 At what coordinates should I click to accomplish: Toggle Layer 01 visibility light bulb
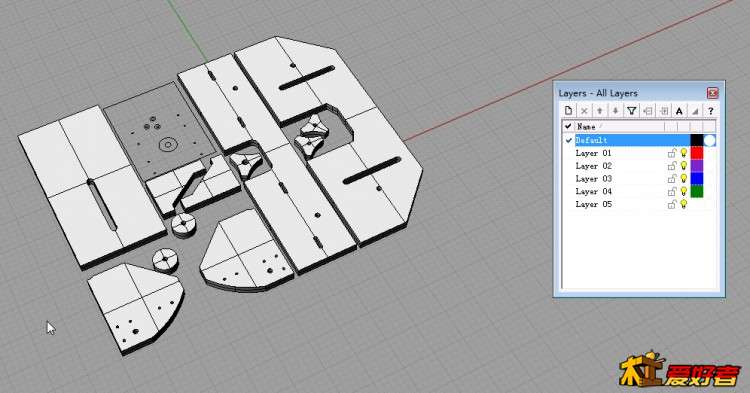(x=684, y=153)
